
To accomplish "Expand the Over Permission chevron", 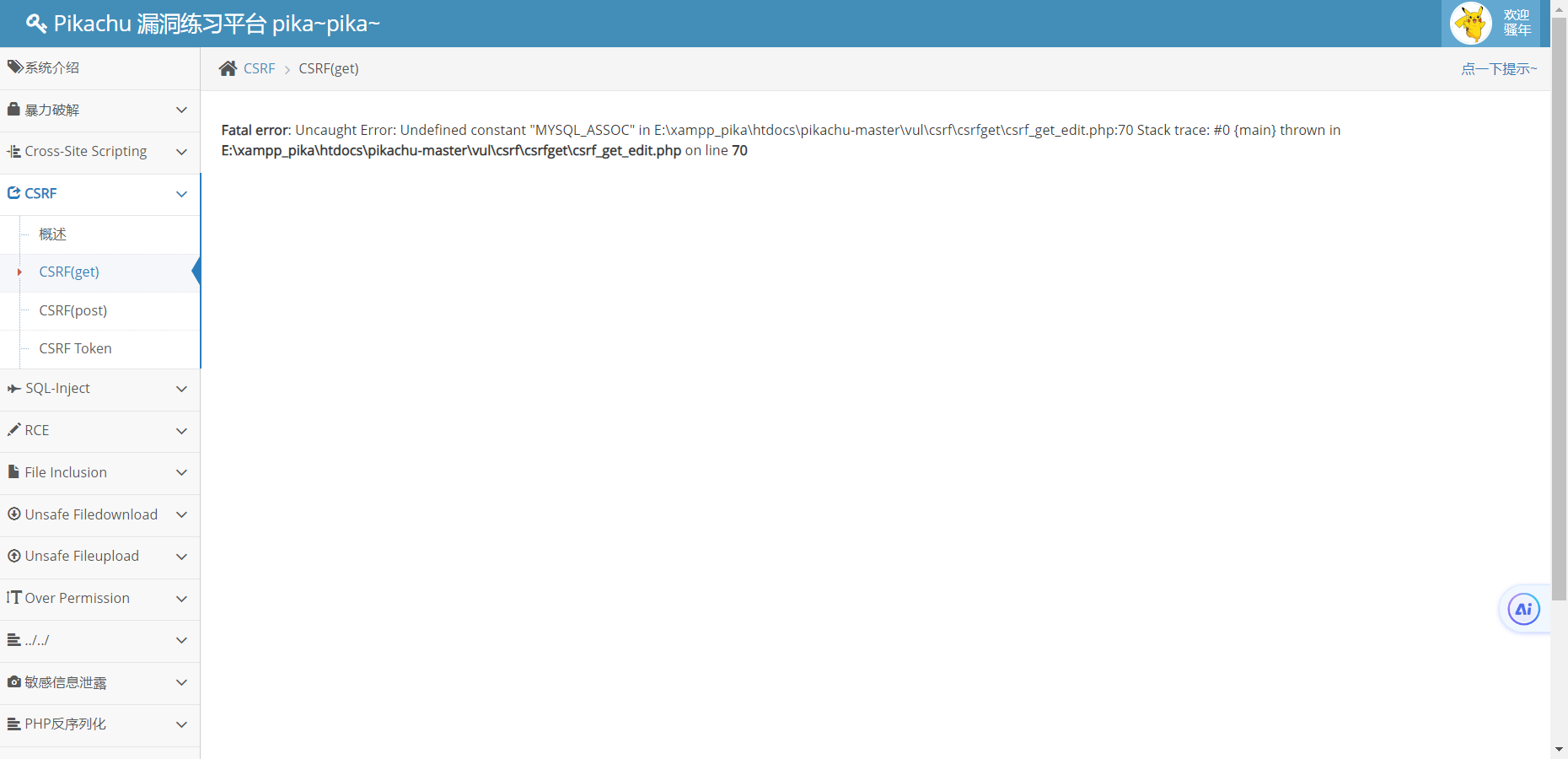I will tap(181, 599).
